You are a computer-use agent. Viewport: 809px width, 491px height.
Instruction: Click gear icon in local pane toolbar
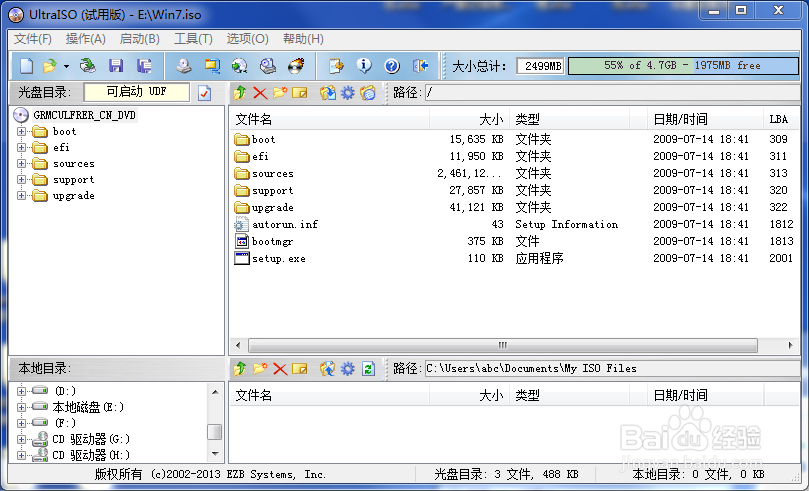tap(348, 369)
